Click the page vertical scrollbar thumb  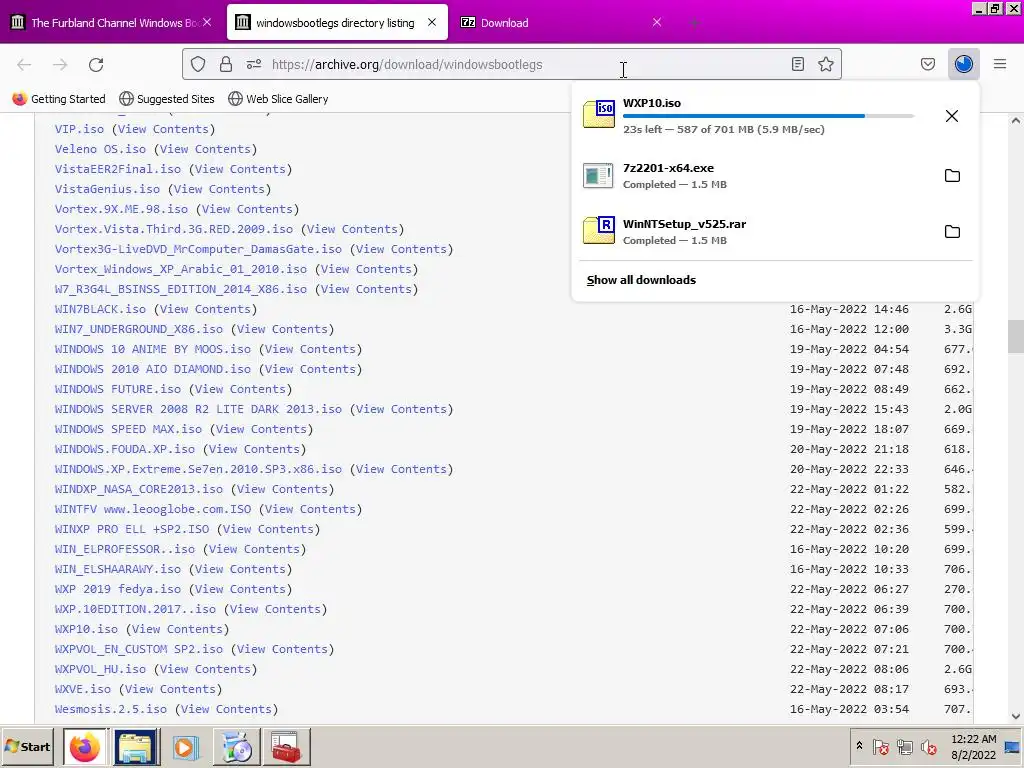(x=1016, y=336)
